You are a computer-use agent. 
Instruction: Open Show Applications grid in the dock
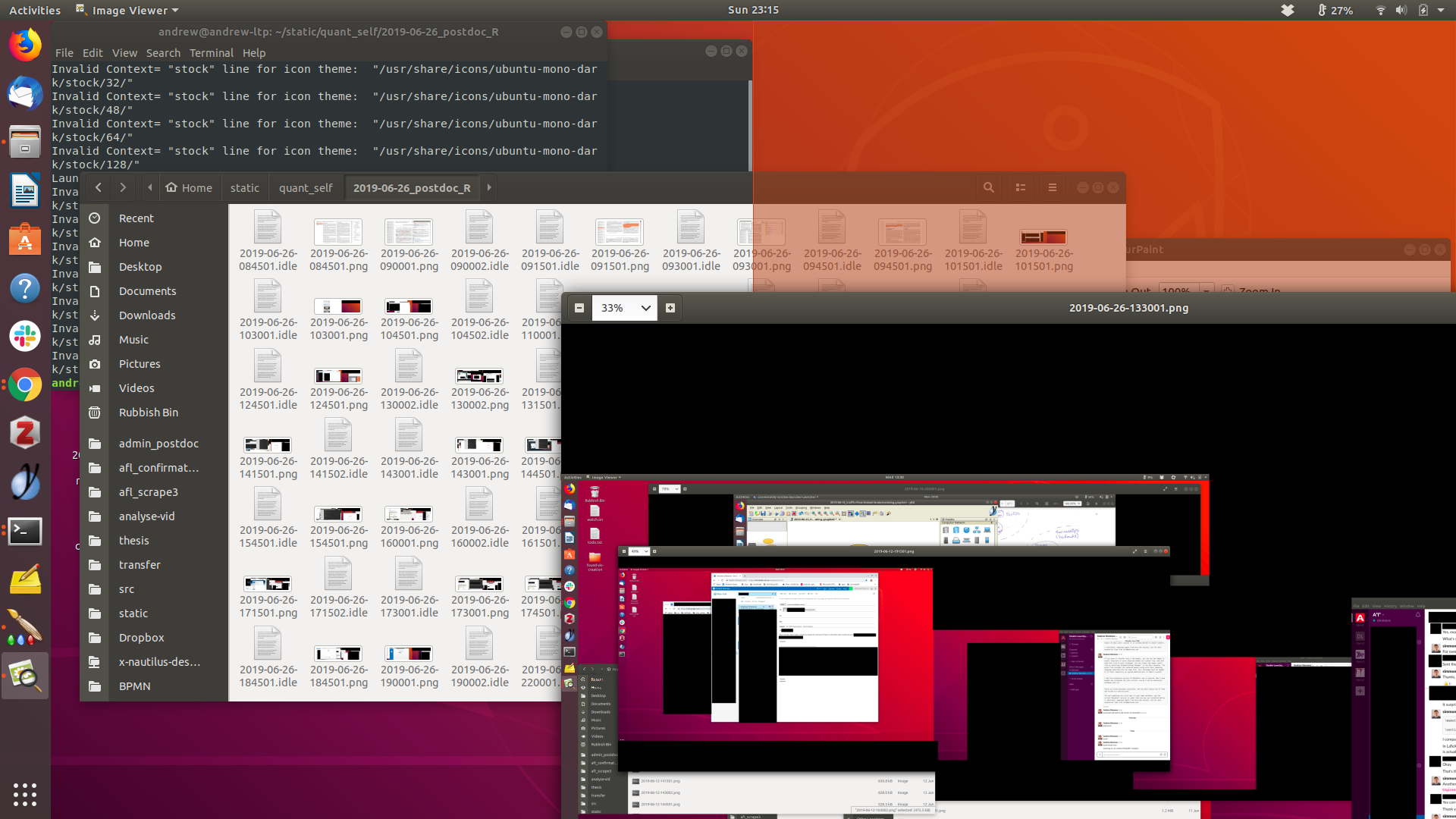[x=25, y=794]
